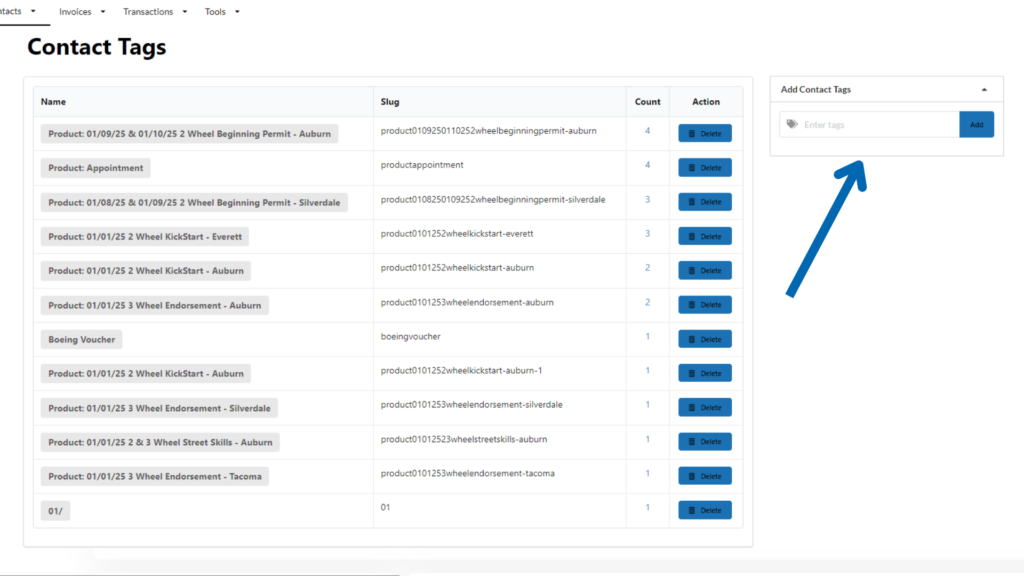Delete the Boeing Voucher tag
The width and height of the screenshot is (1024, 576).
pyautogui.click(x=705, y=339)
